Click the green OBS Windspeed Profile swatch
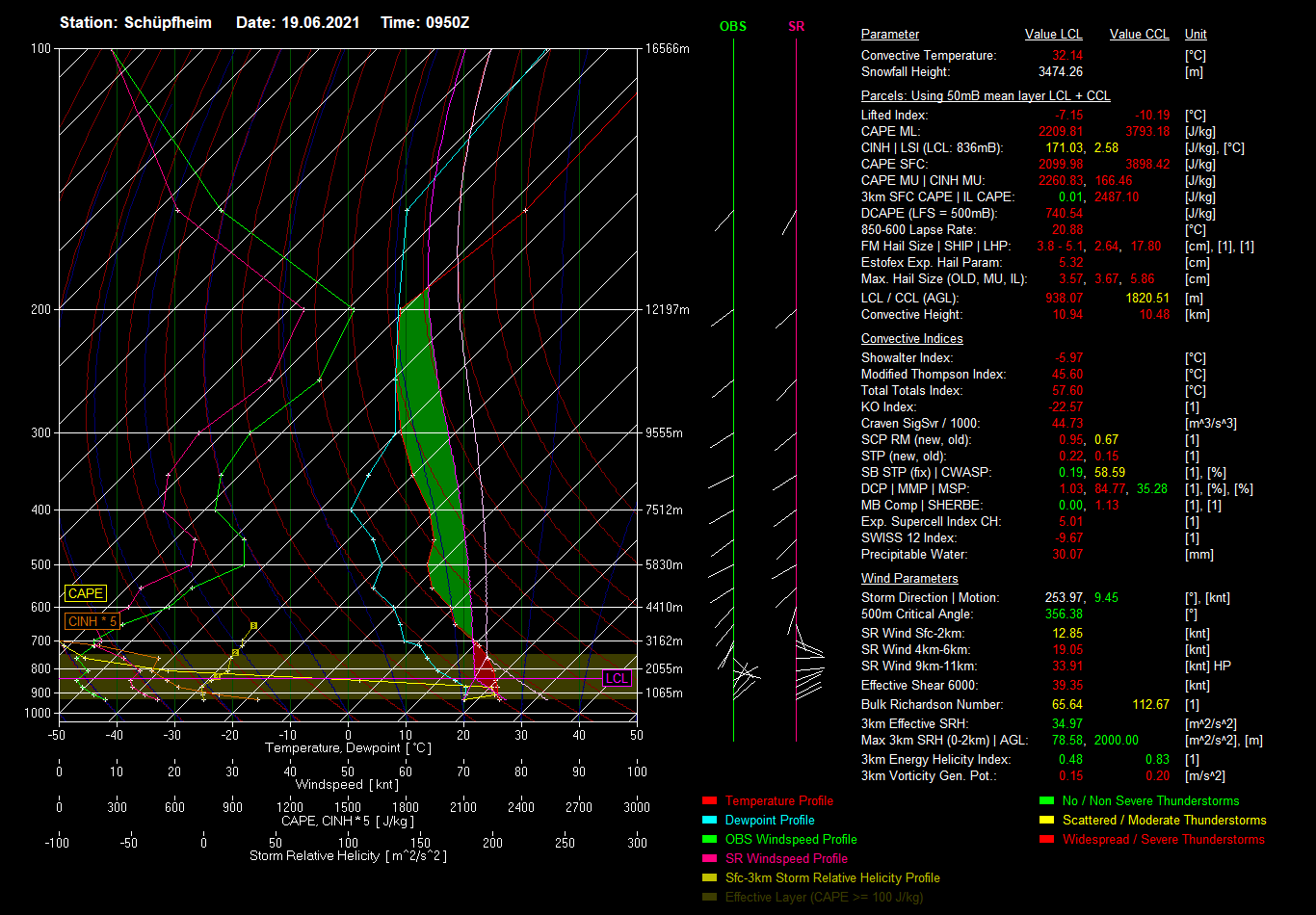The height and width of the screenshot is (915, 1316). point(710,840)
